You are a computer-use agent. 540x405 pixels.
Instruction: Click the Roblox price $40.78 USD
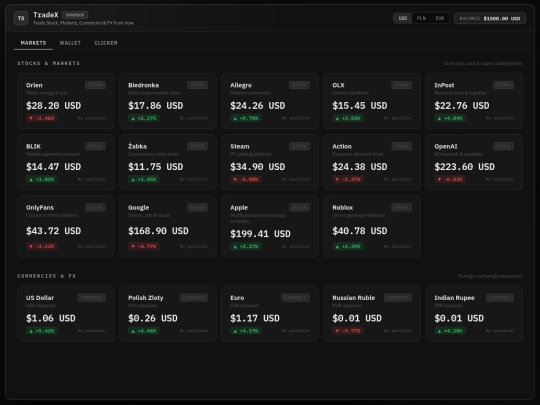pyautogui.click(x=360, y=231)
